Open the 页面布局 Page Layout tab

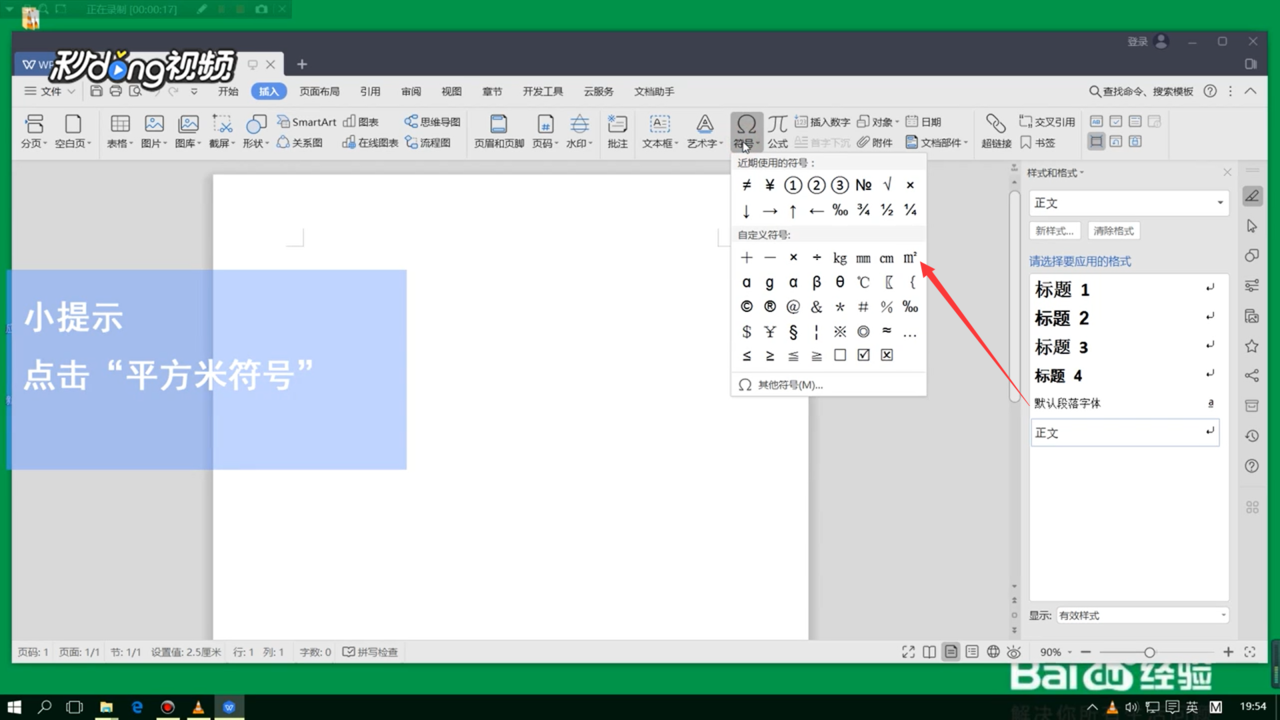320,91
